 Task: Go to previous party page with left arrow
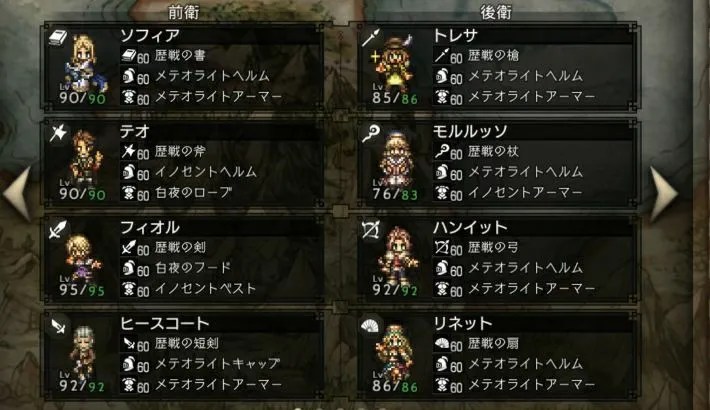[17, 193]
